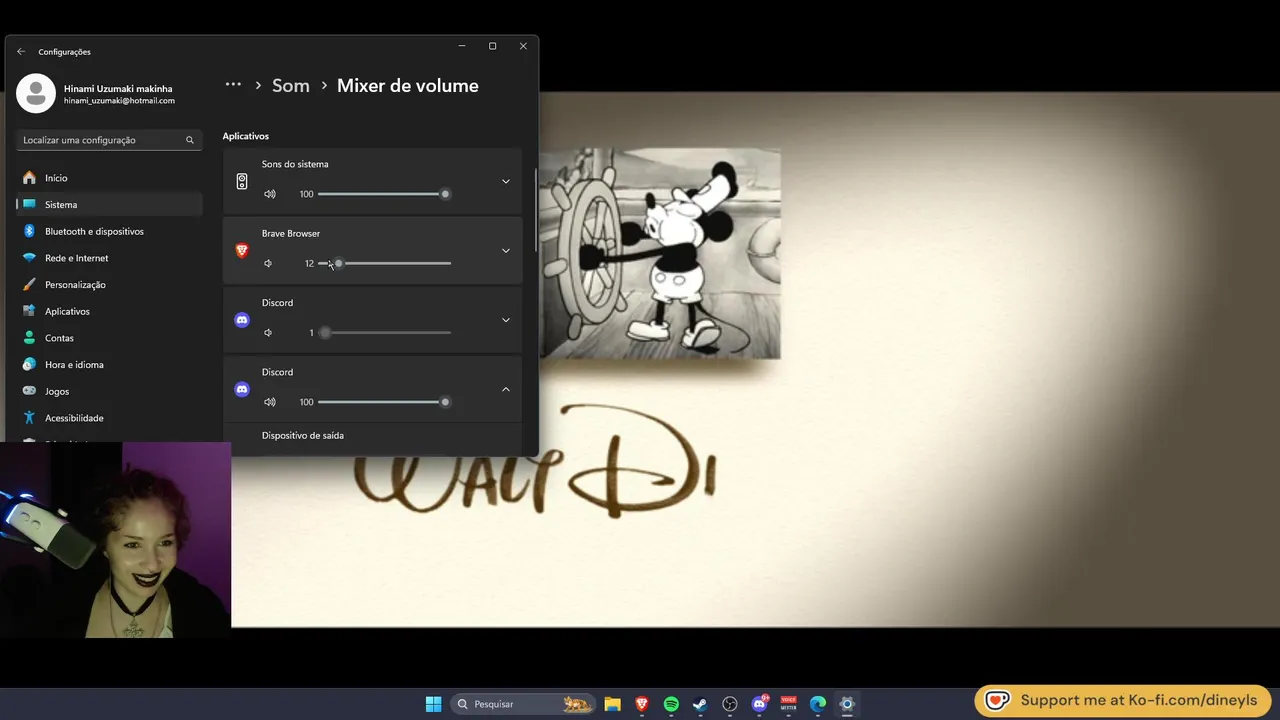Image resolution: width=1280 pixels, height=720 pixels.
Task: Click the Brave Browser volume slider
Action: point(384,263)
